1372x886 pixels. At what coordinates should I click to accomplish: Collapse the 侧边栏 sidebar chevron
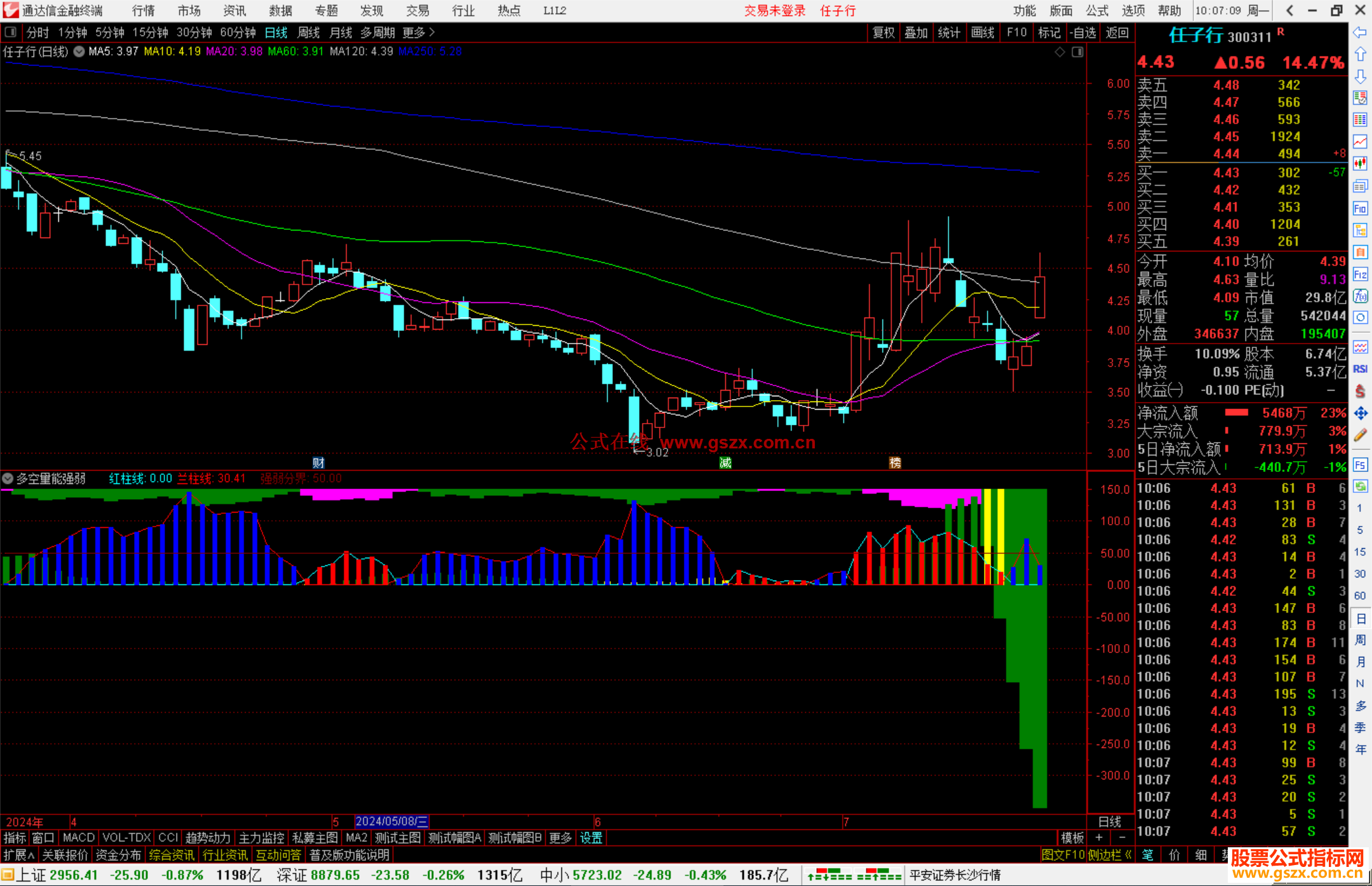click(1128, 855)
